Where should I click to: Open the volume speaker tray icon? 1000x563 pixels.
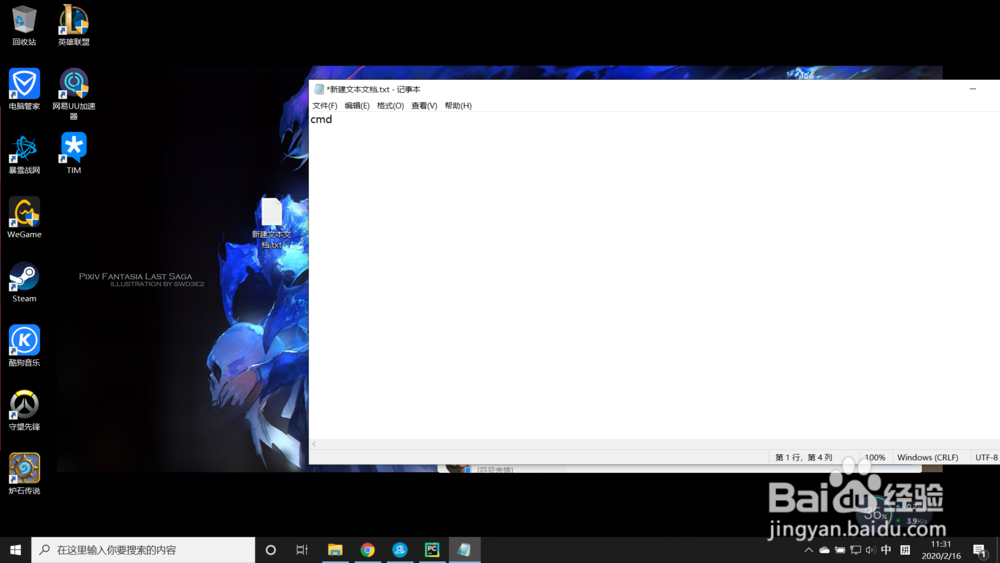pyautogui.click(x=871, y=550)
